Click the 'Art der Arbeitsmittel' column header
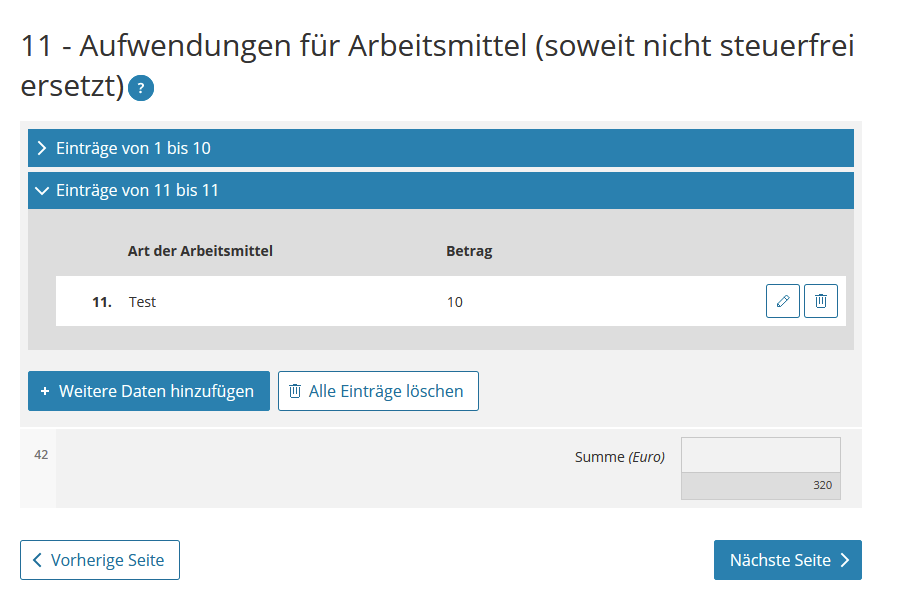This screenshot has width=903, height=600. coord(200,251)
